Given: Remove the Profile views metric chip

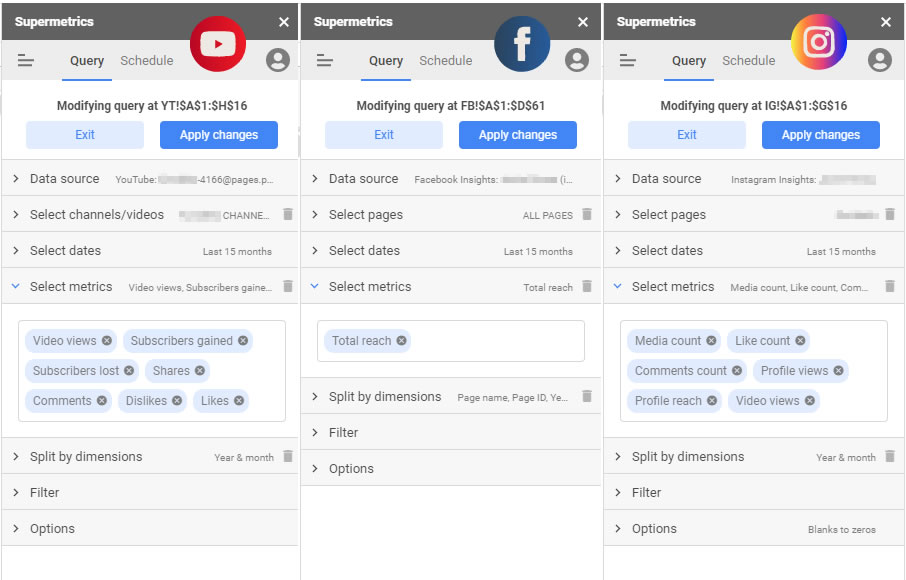Looking at the screenshot, I should tap(838, 371).
